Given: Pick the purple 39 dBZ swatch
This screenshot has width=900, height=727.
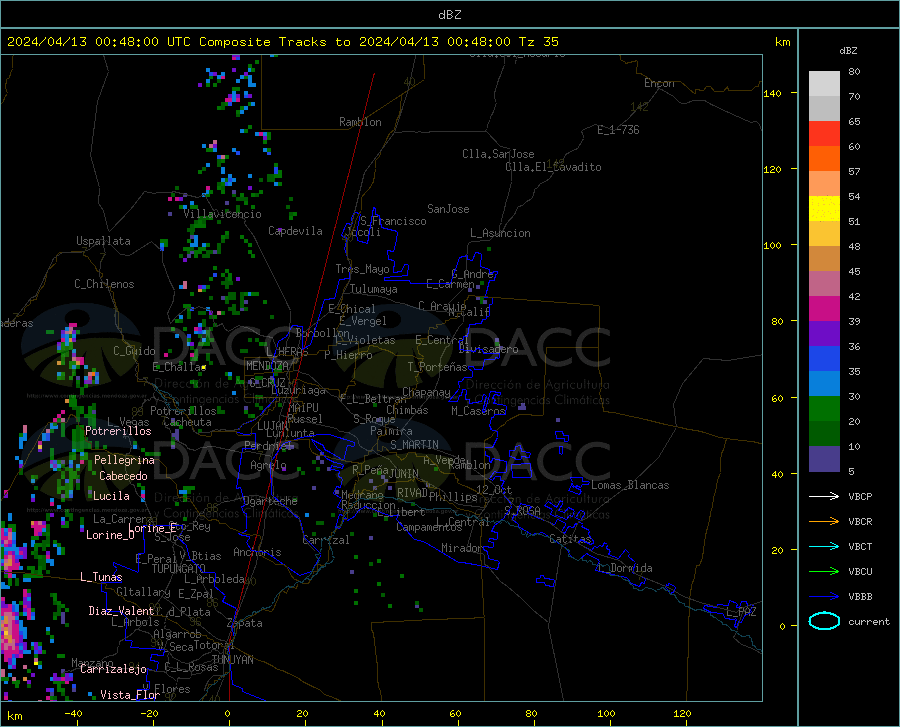Looking at the screenshot, I should (x=824, y=334).
